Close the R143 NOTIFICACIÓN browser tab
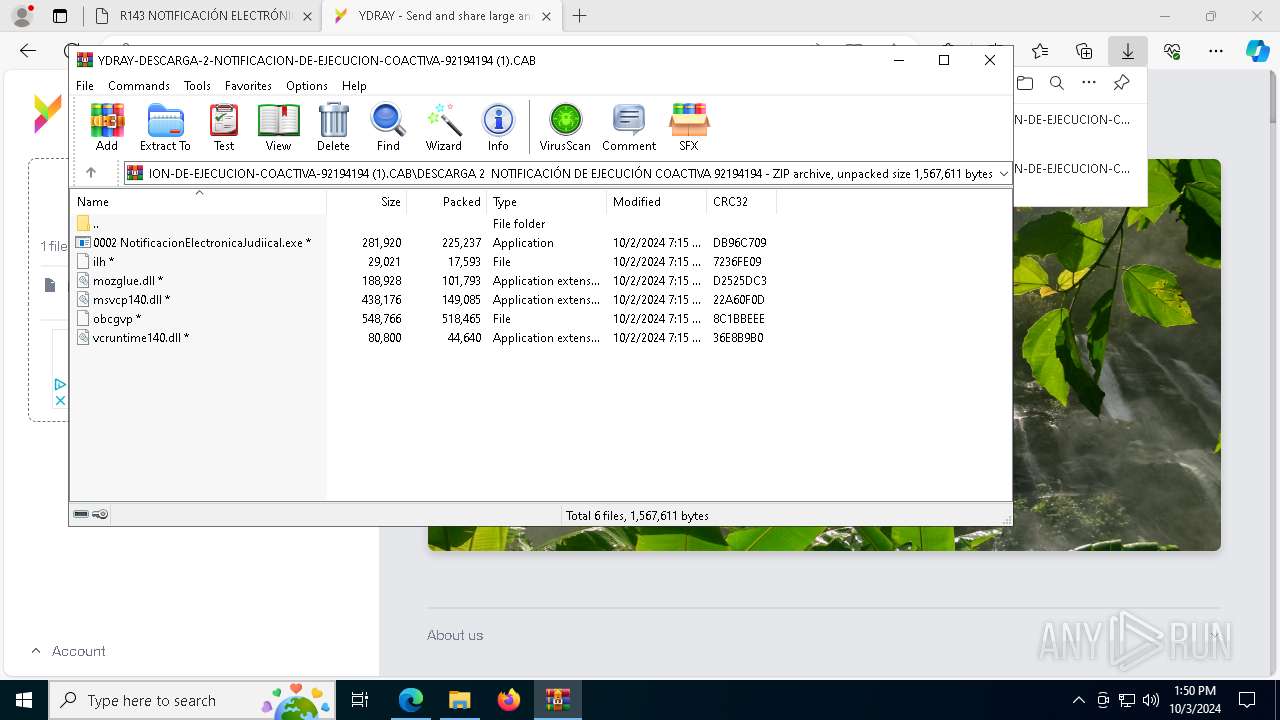This screenshot has height=720, width=1280. [x=307, y=16]
